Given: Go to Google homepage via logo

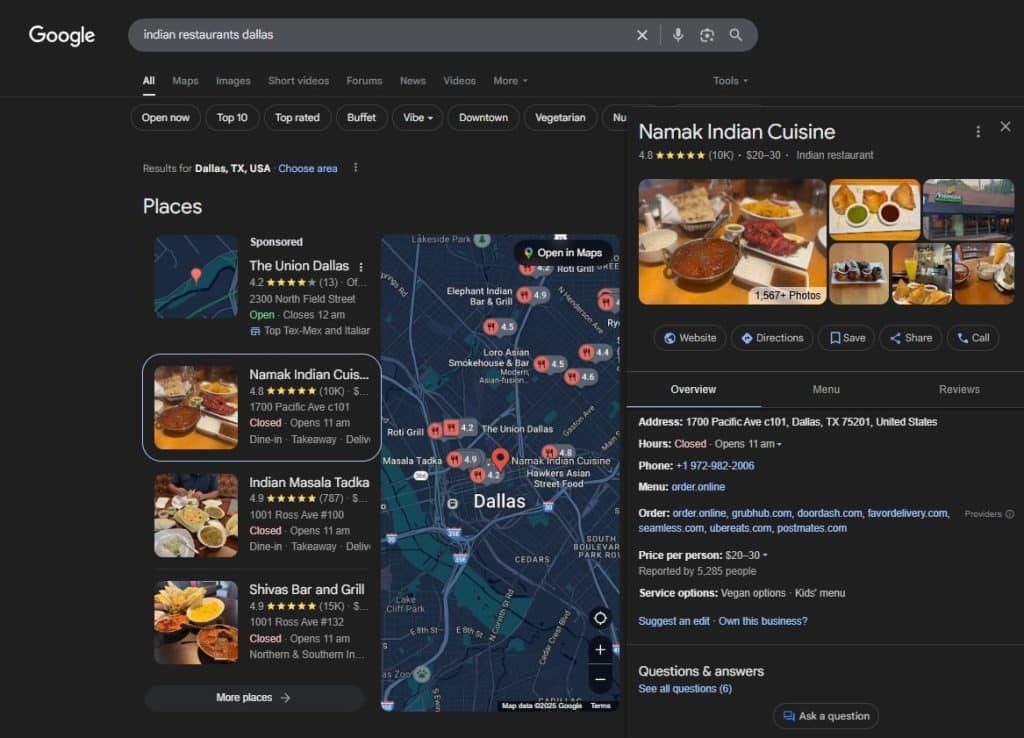Looking at the screenshot, I should [x=62, y=35].
